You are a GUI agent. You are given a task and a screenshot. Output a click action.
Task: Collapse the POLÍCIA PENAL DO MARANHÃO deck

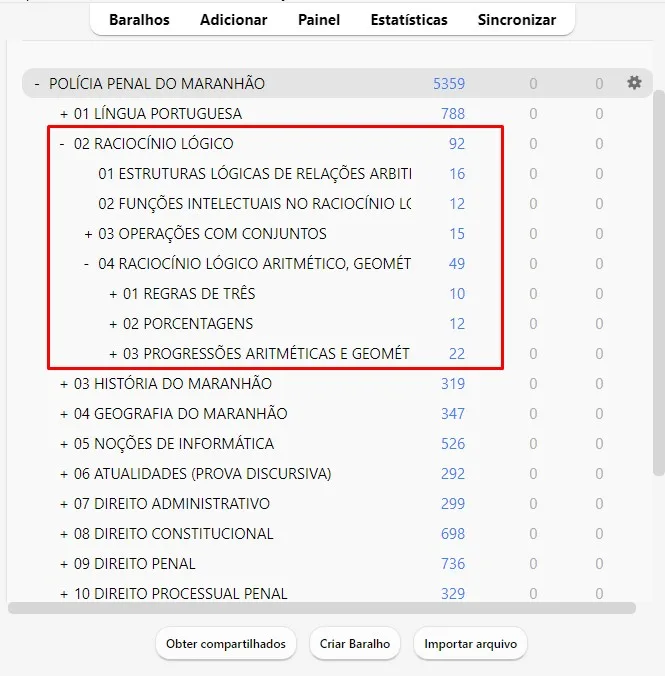tap(37, 84)
